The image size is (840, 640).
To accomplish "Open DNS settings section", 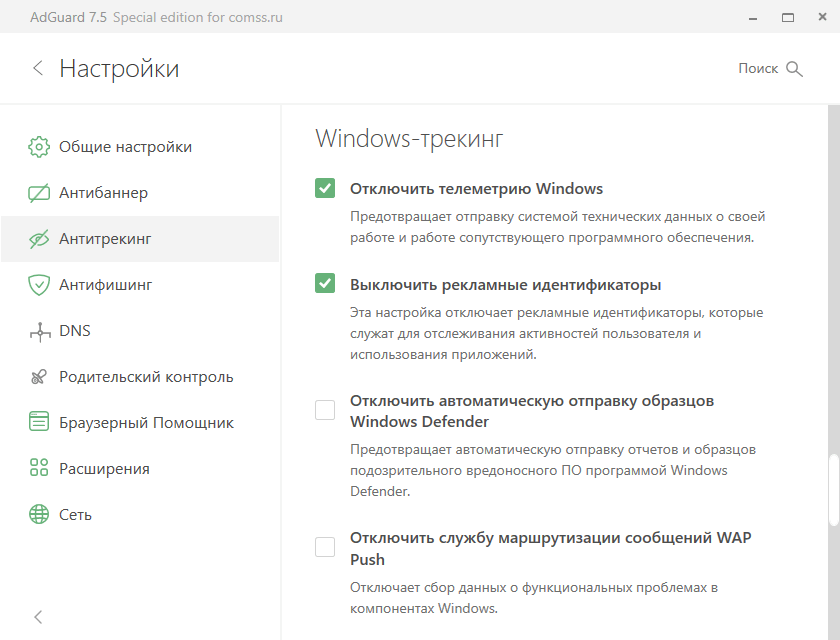I will pos(140,331).
